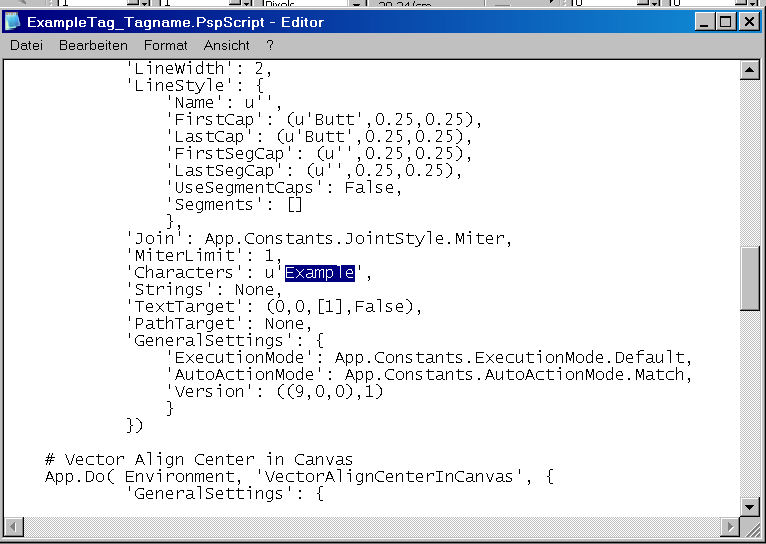Click the horizontal scrollbar right arrow
766x544 pixels.
tap(730, 527)
